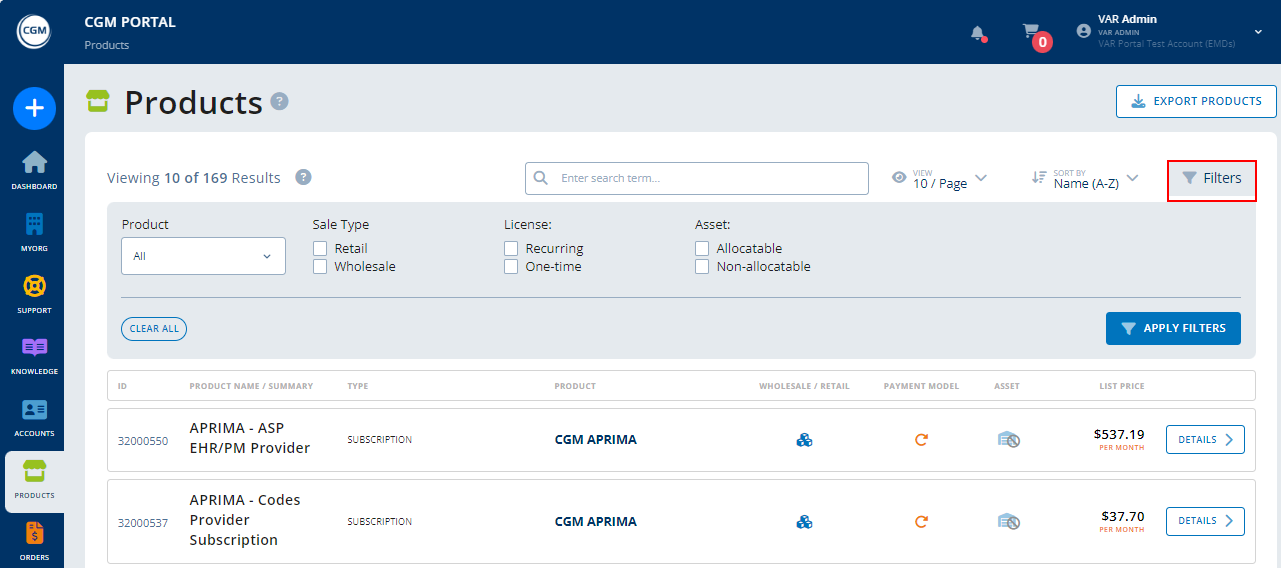
Task: Click help icon beside Products title
Action: tap(279, 101)
